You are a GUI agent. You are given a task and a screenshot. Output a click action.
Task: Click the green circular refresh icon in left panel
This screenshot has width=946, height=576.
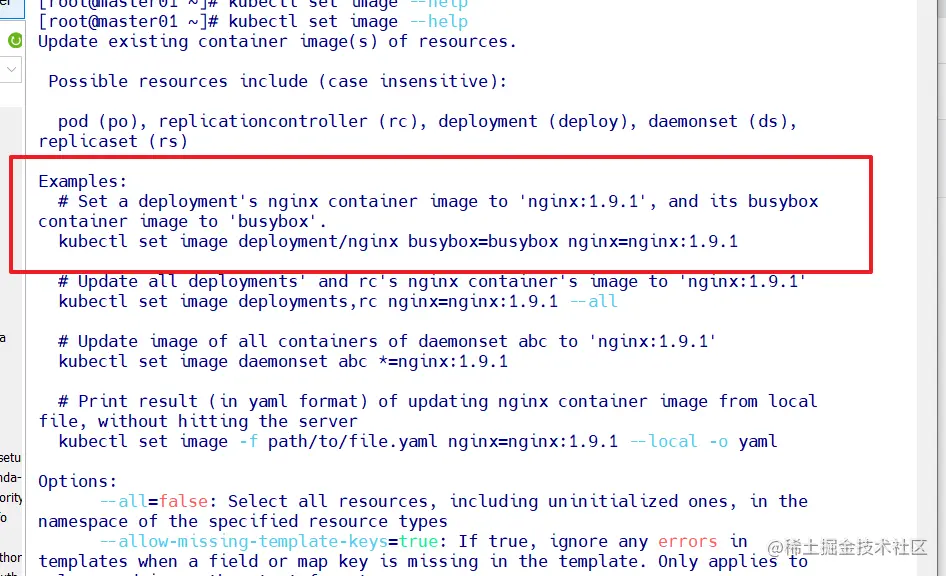click(x=15, y=40)
